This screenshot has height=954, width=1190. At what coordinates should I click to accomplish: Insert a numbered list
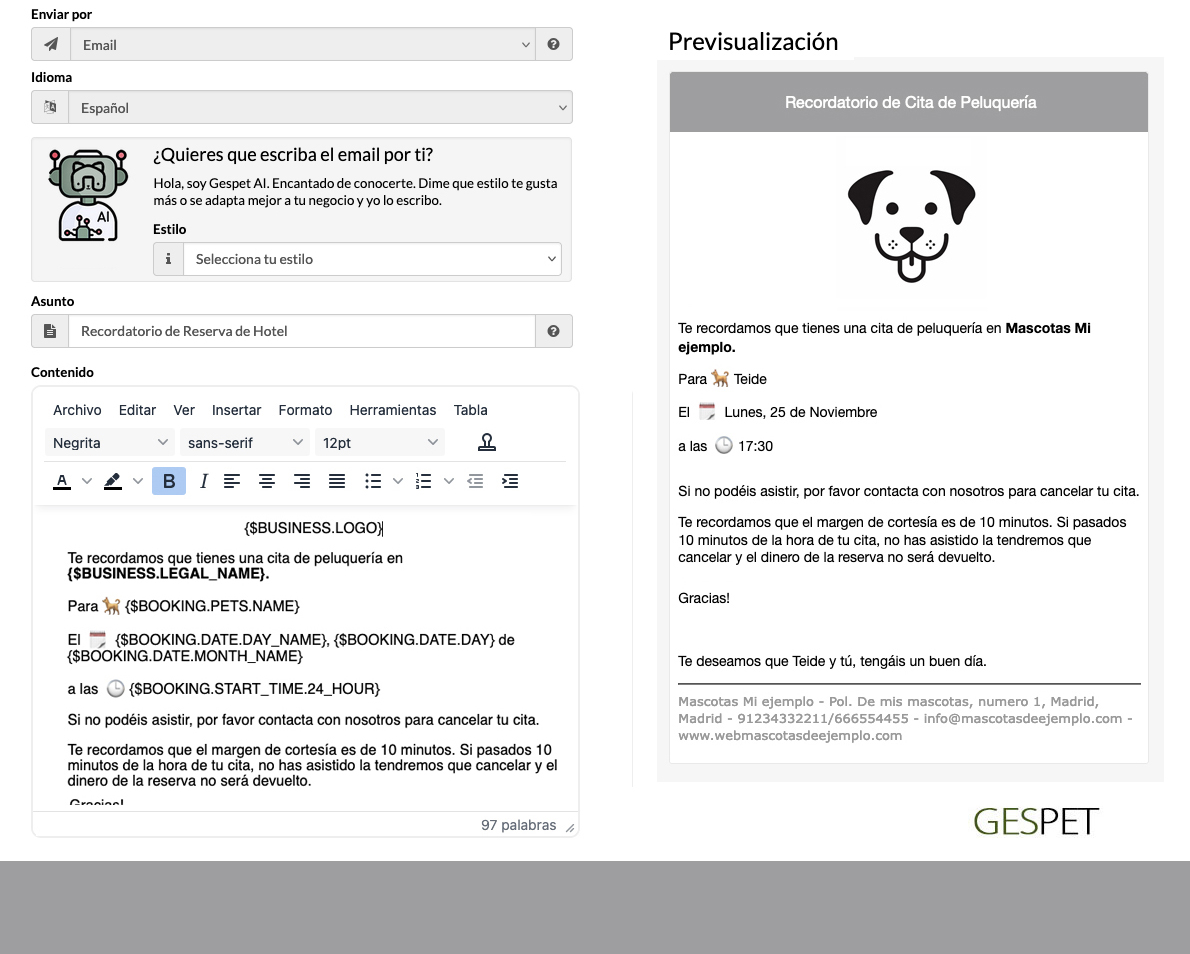pyautogui.click(x=424, y=481)
